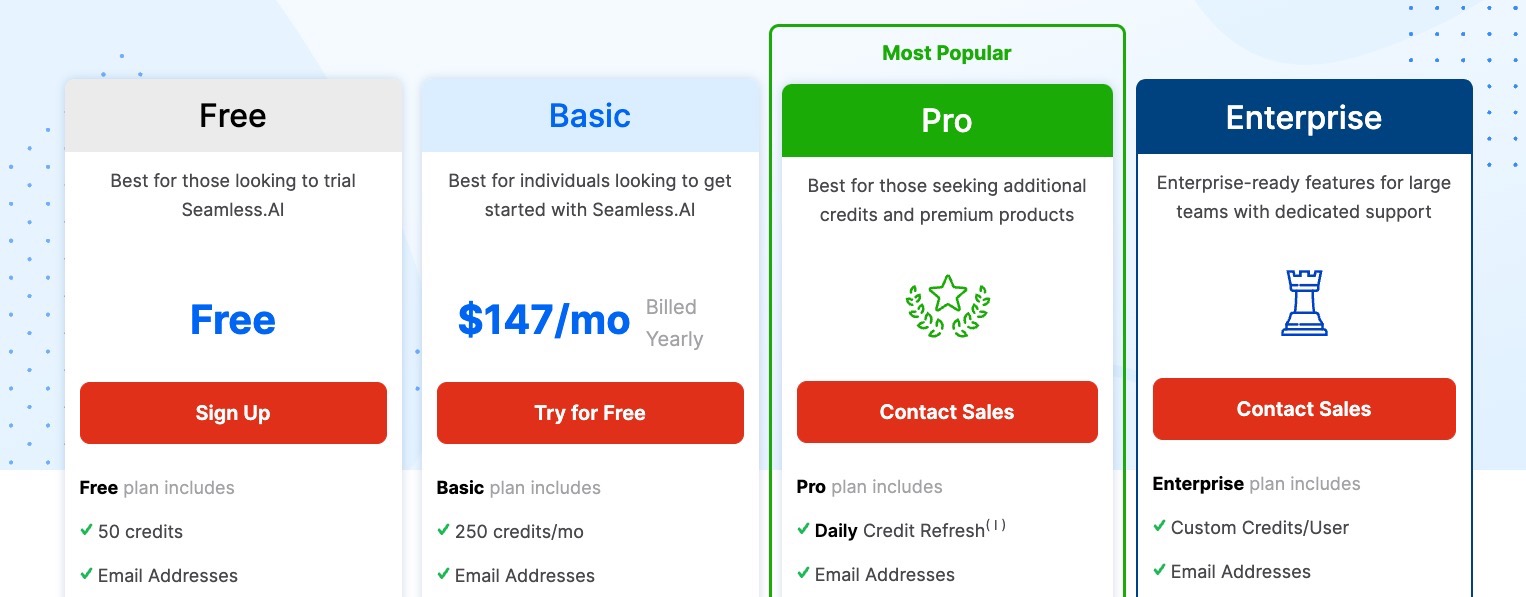Click the Billed Yearly text
This screenshot has height=597, width=1526.
click(x=674, y=323)
